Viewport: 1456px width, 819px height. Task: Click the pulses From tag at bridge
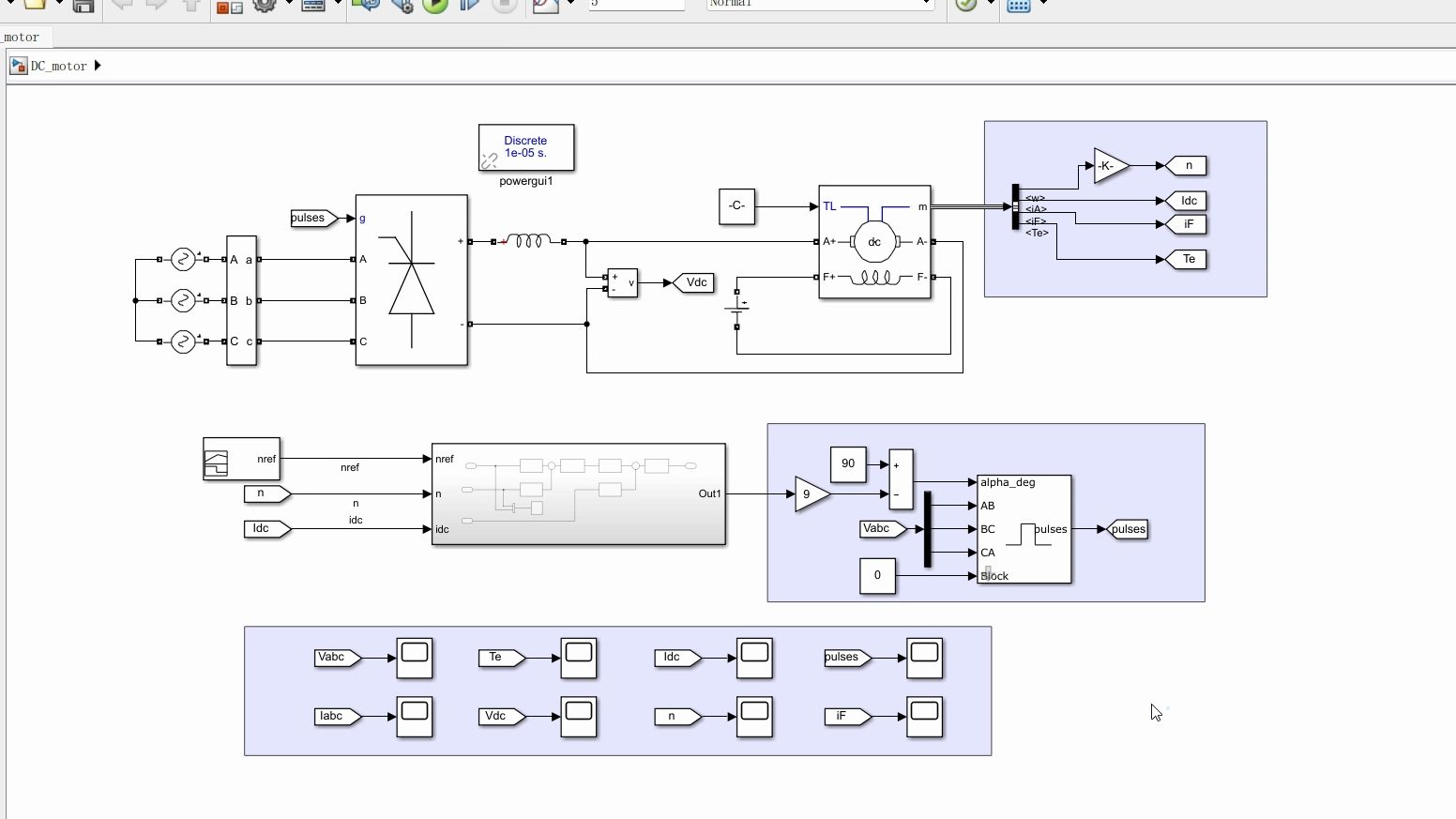coord(313,218)
